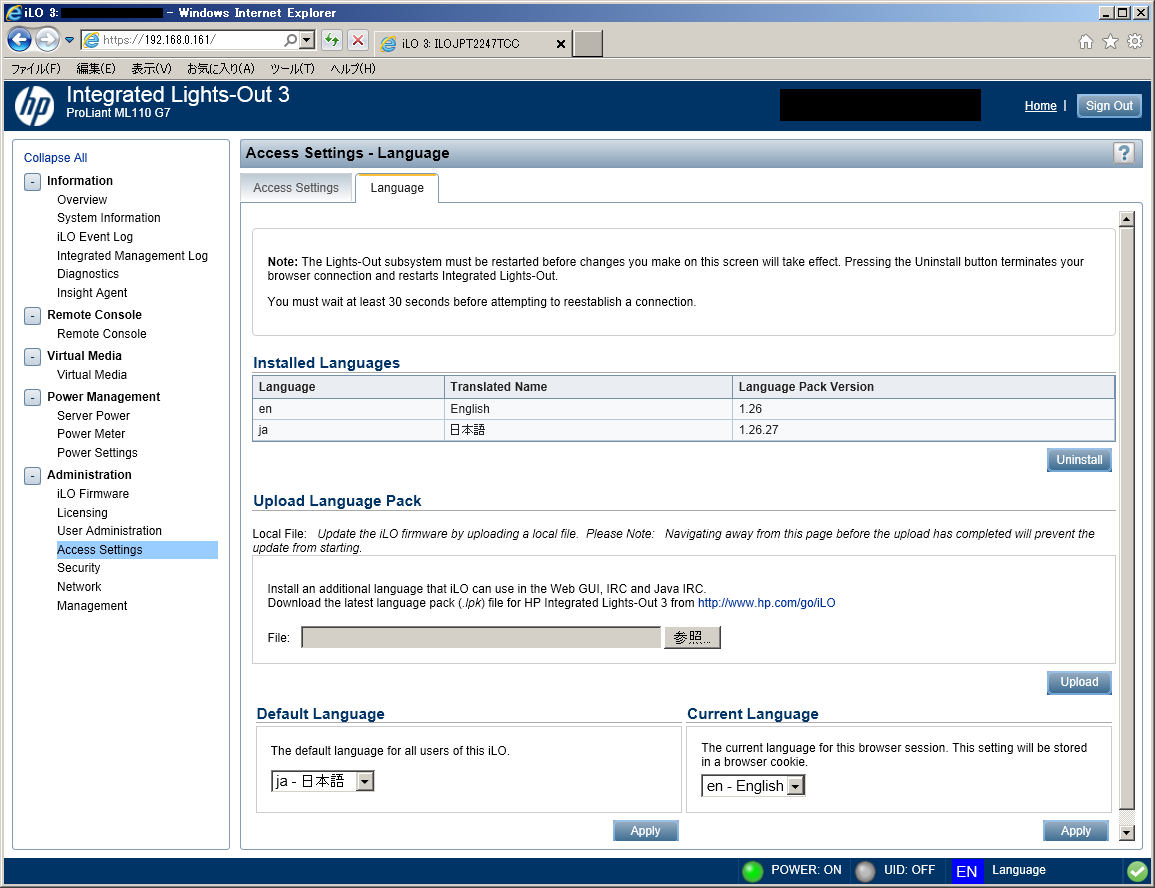Switch to the Access Settings tab
Image resolution: width=1155 pixels, height=888 pixels.
[x=296, y=188]
